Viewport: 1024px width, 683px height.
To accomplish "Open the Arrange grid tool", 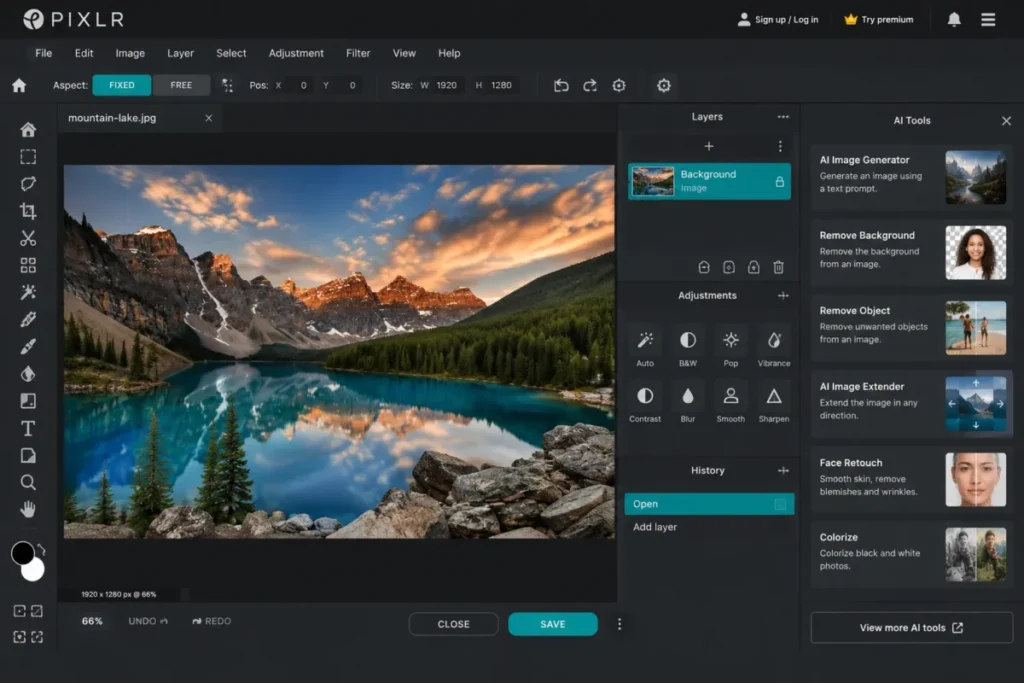I will click(28, 265).
